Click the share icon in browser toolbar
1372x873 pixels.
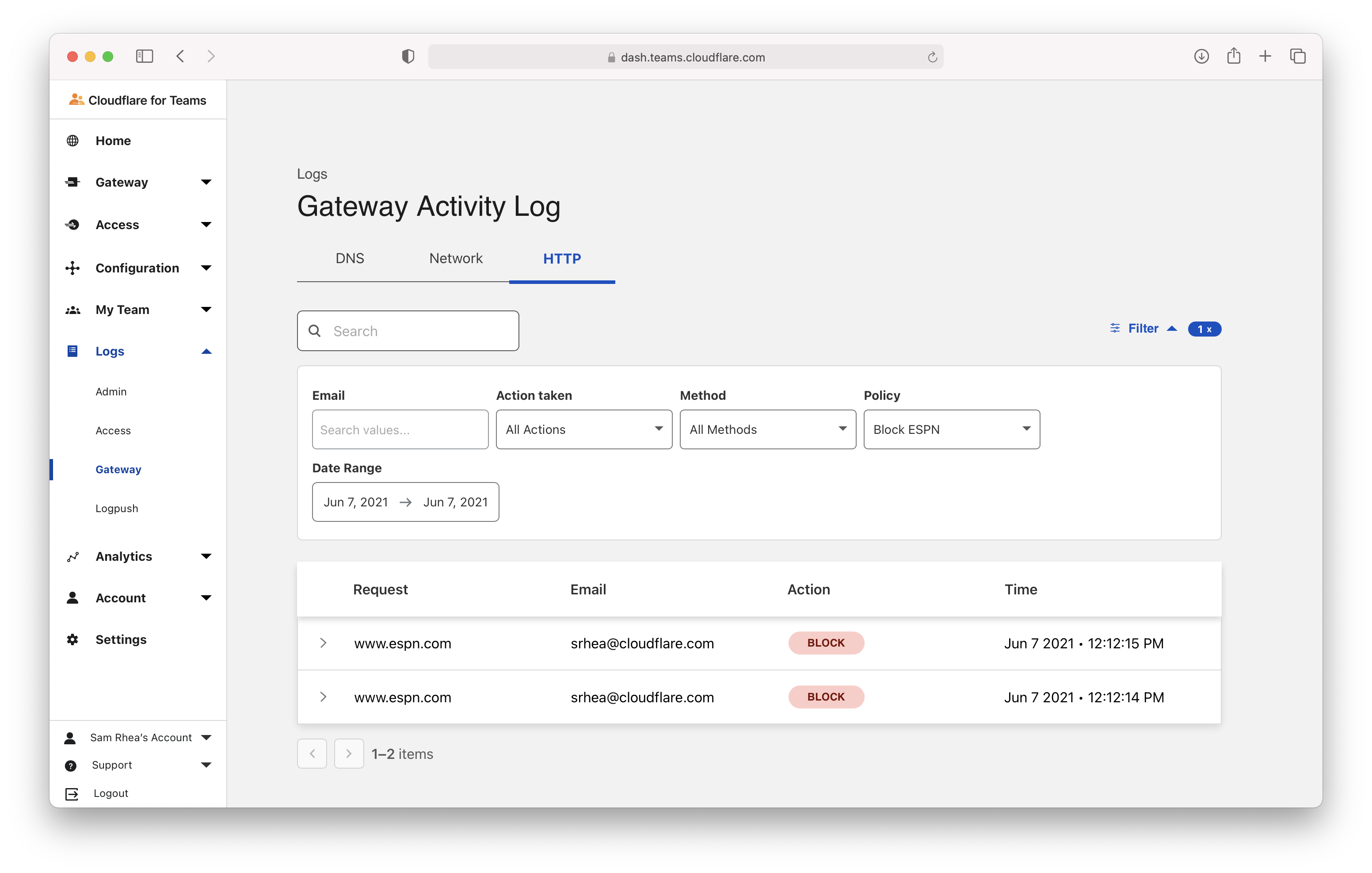pyautogui.click(x=1234, y=57)
